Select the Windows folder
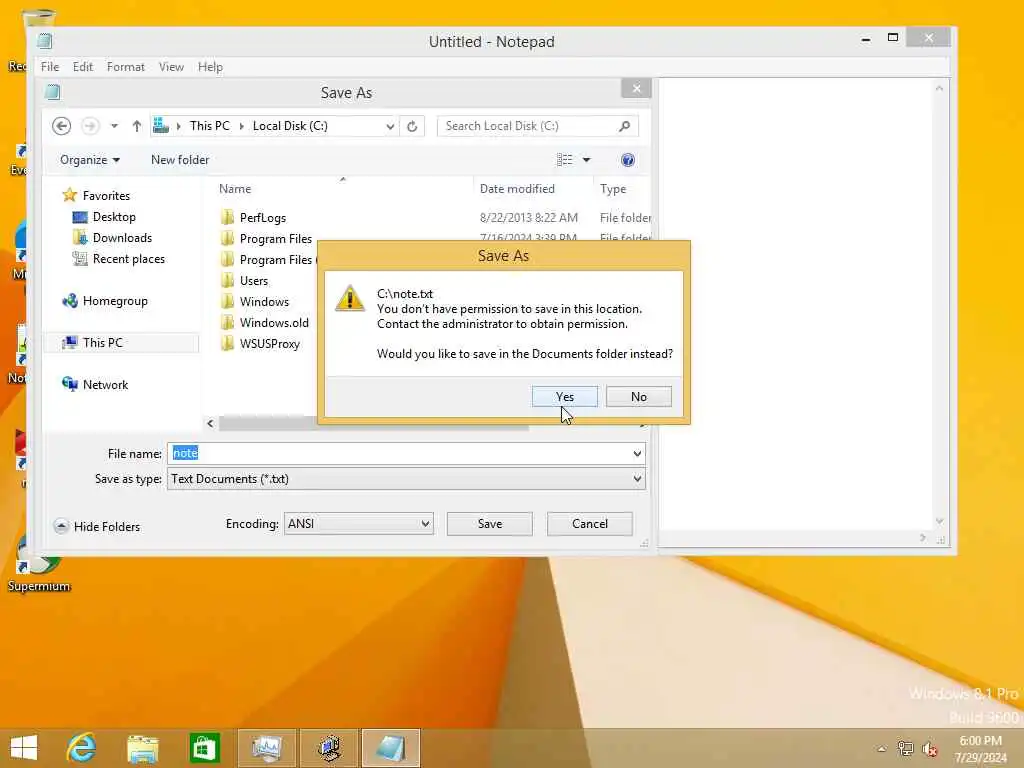The height and width of the screenshot is (768, 1024). [x=264, y=302]
